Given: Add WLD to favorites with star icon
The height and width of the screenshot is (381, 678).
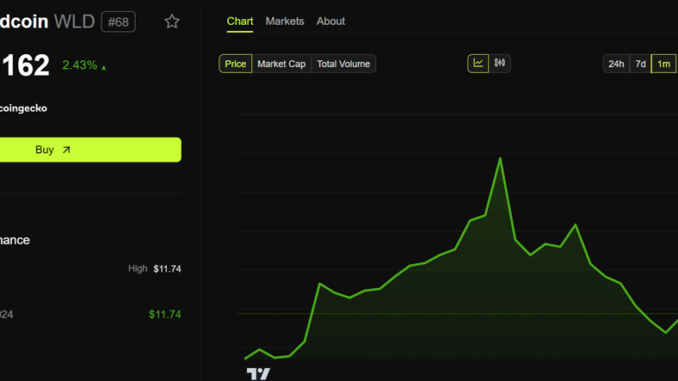Looking at the screenshot, I should pos(172,22).
